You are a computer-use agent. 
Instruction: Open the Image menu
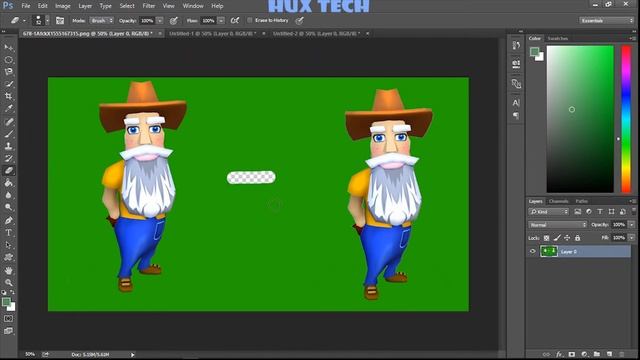click(x=62, y=6)
